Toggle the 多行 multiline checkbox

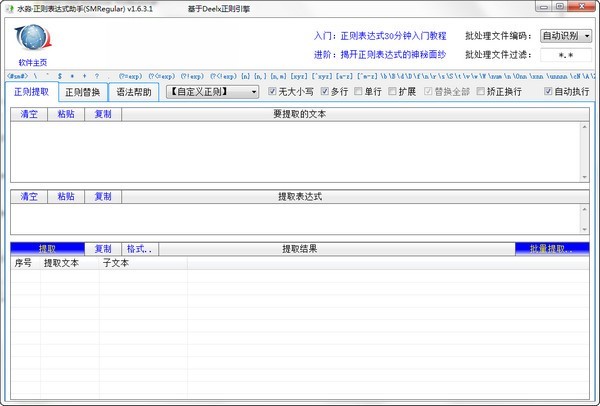[326, 92]
